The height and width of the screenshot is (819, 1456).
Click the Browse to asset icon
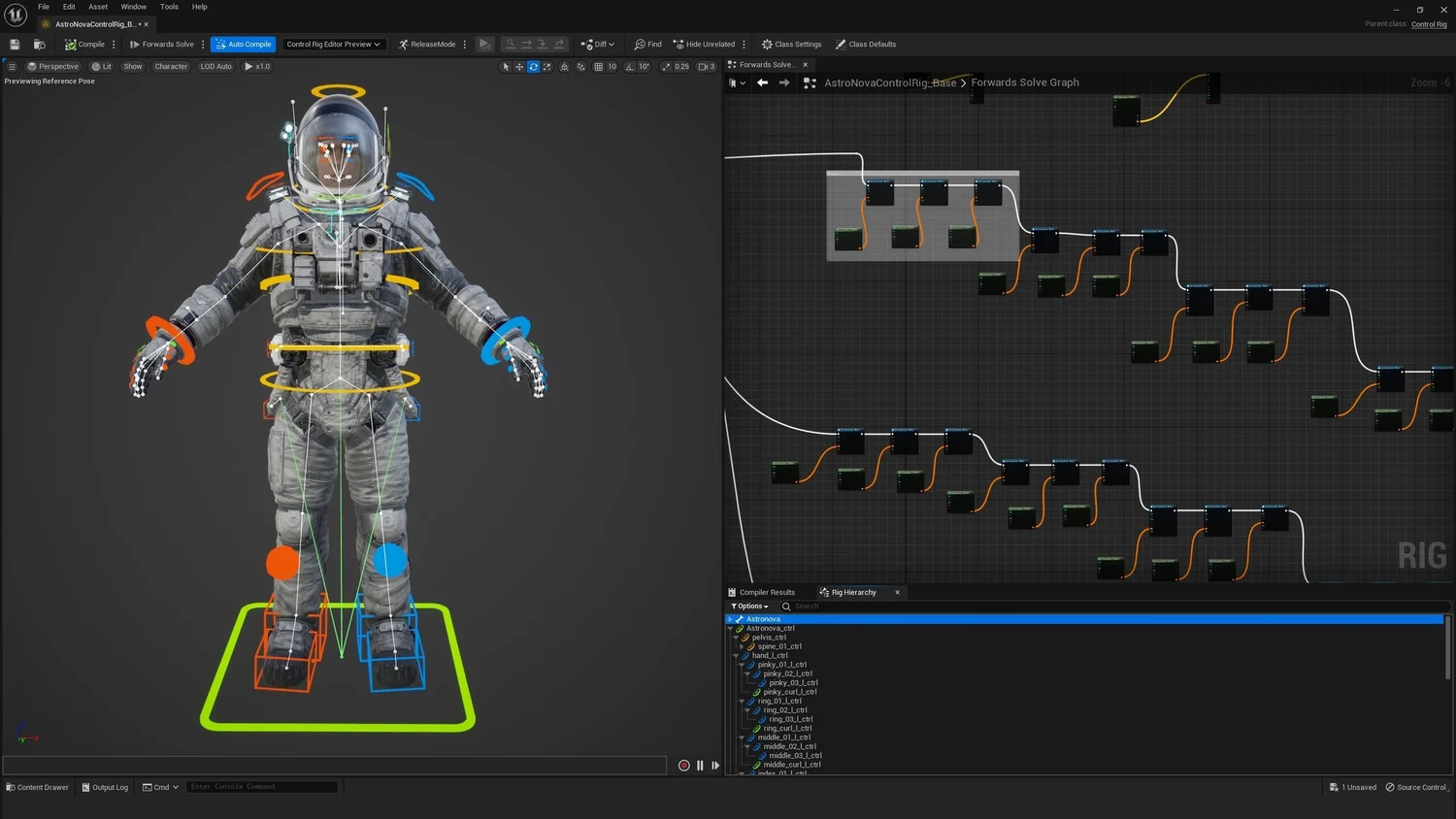[40, 45]
